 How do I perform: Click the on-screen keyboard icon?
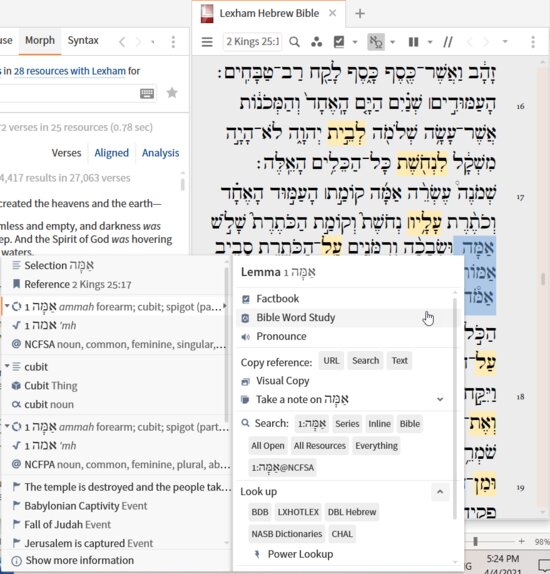tap(147, 94)
